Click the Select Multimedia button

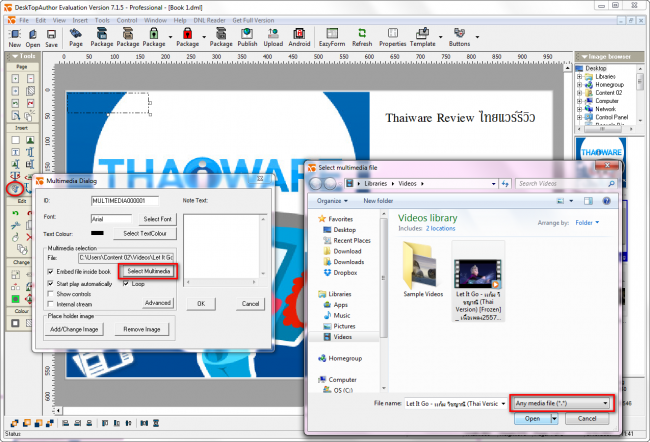(x=148, y=271)
